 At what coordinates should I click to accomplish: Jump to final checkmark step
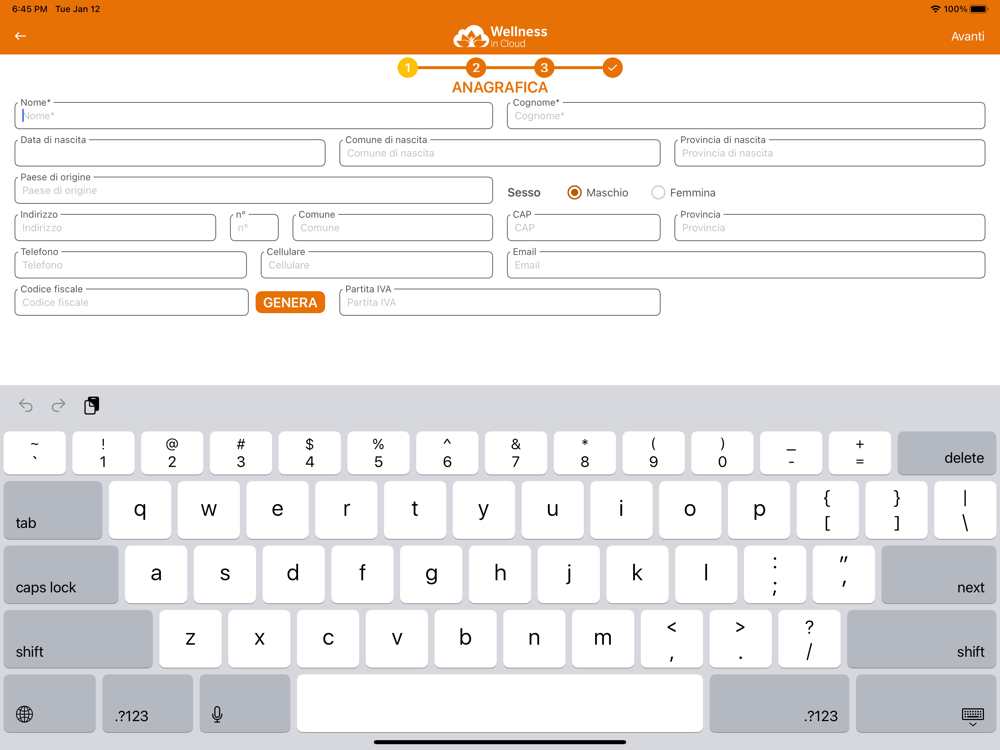[x=612, y=68]
